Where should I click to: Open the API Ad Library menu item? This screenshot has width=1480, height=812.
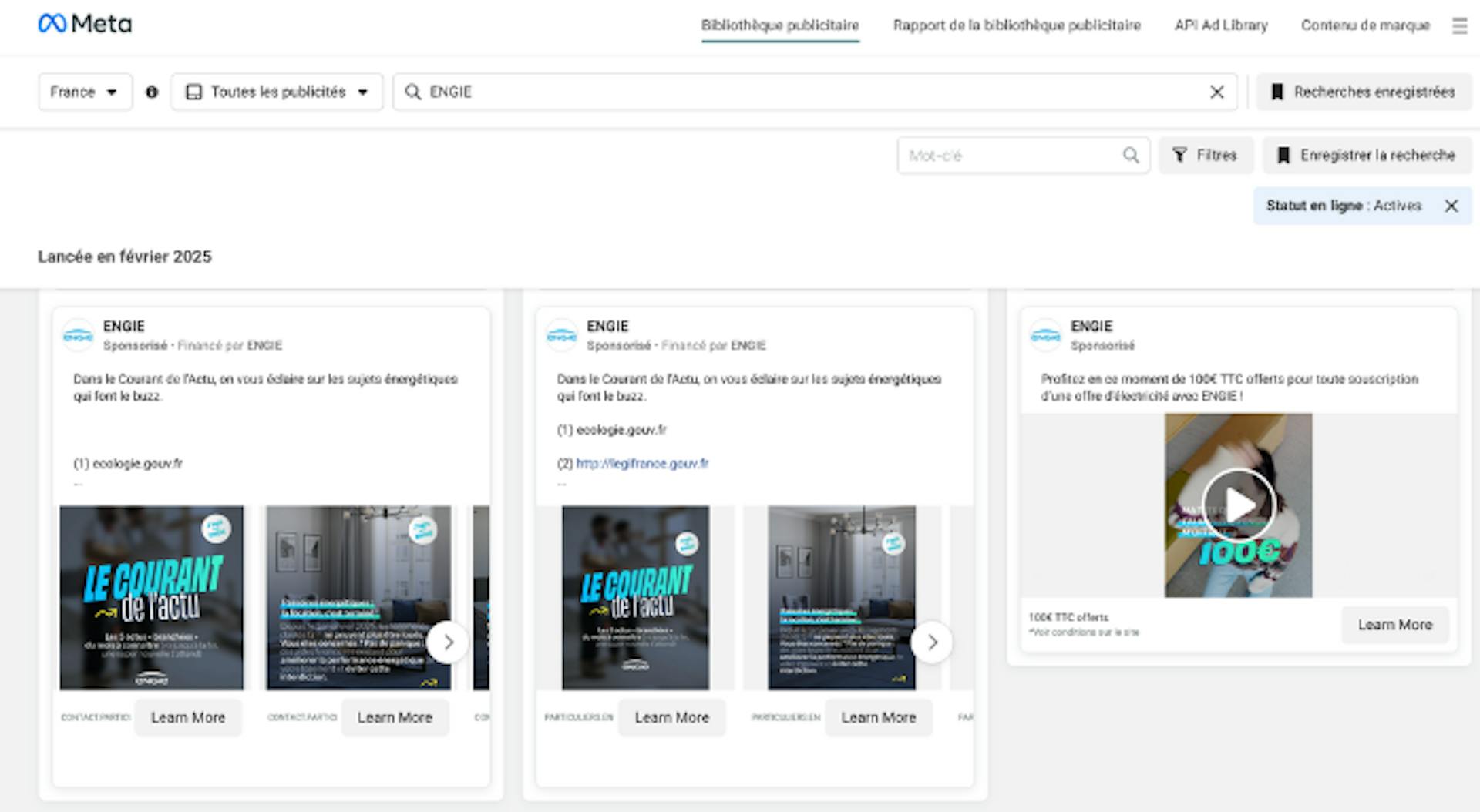(x=1220, y=25)
